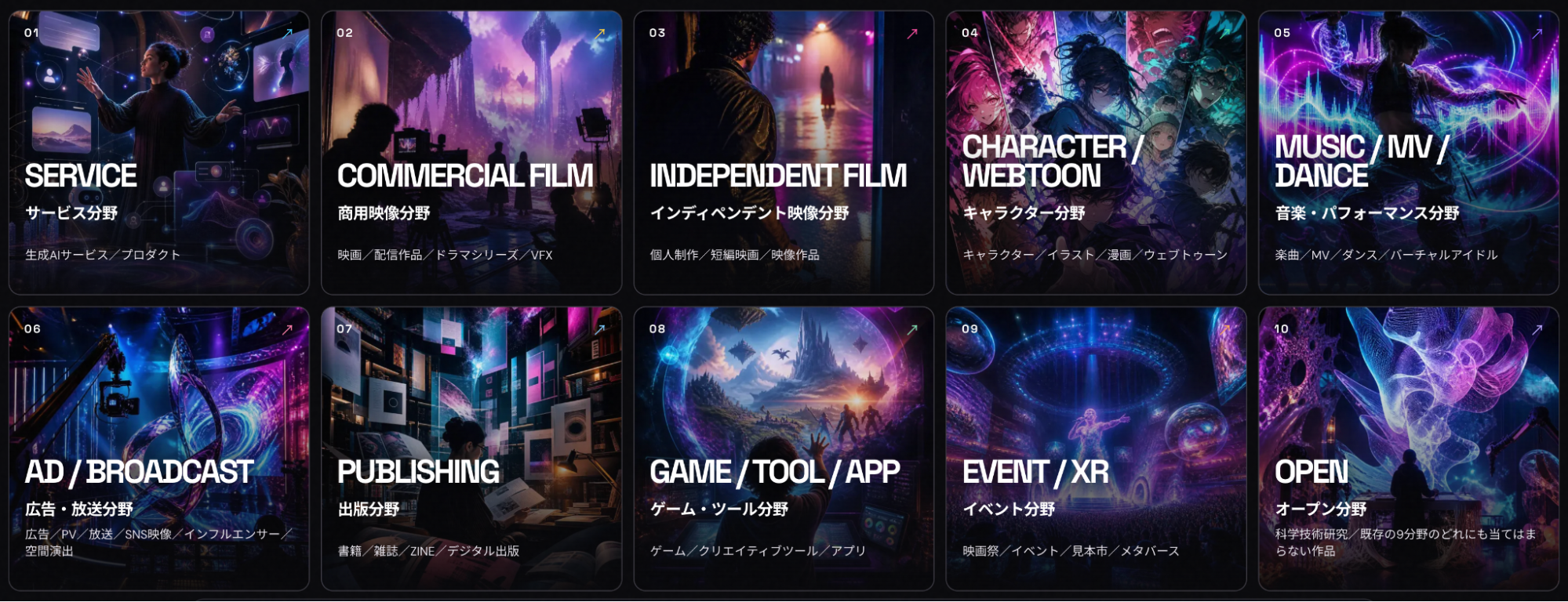Click the 出版分野 subtitle
This screenshot has width=1568, height=602.
(369, 510)
